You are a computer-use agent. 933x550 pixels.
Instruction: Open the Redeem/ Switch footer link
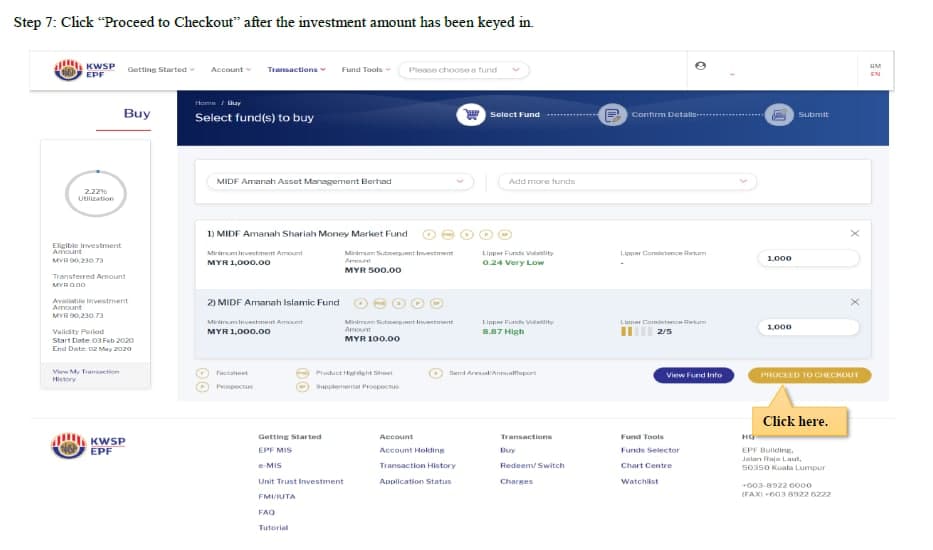(532, 465)
